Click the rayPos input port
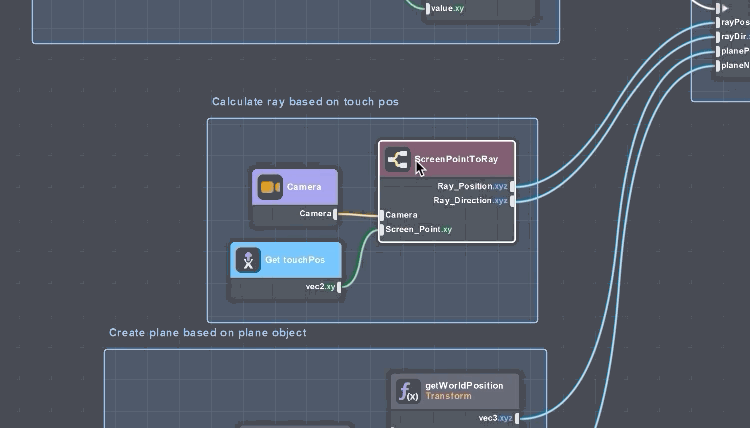The width and height of the screenshot is (750, 428). point(717,22)
